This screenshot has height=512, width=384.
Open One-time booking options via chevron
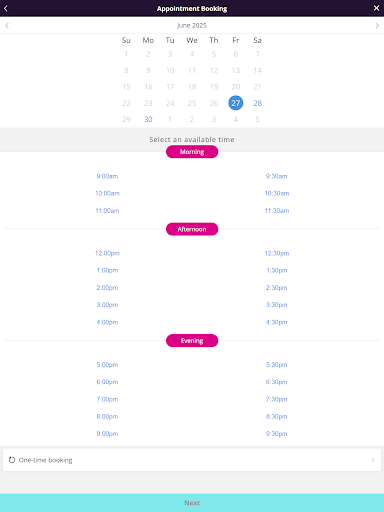click(x=373, y=460)
